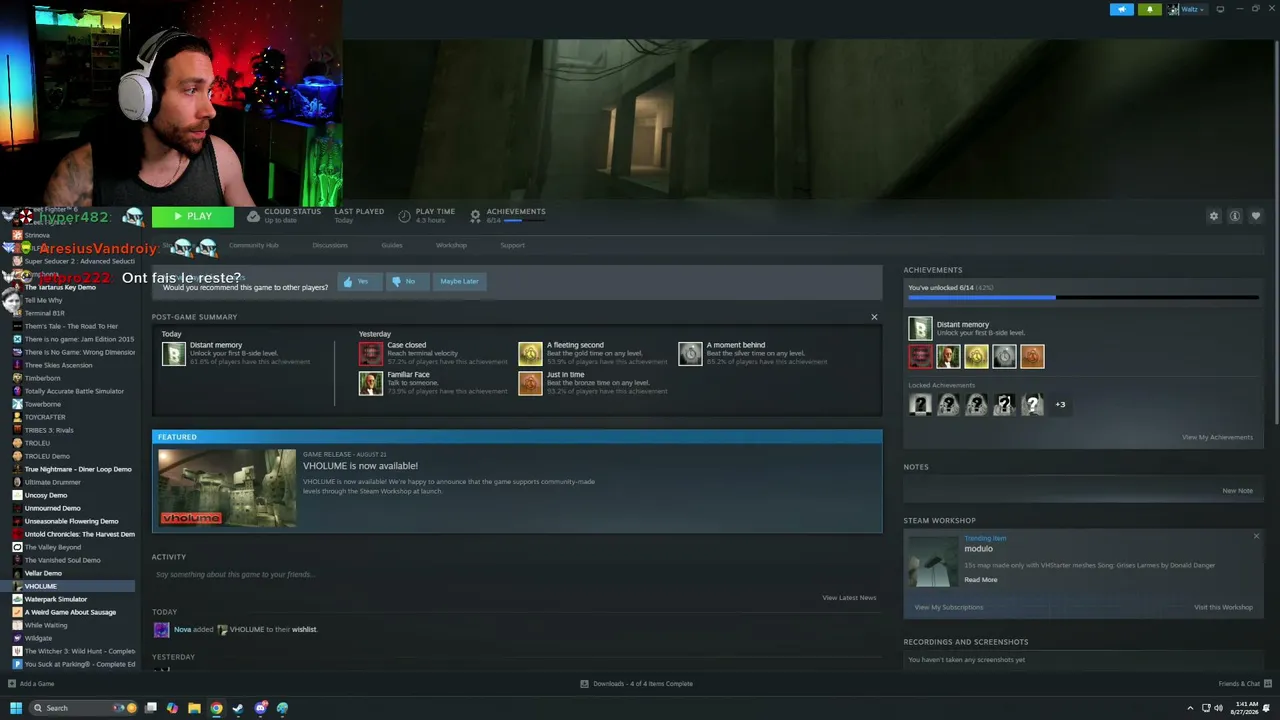Open View Latest News link
The width and height of the screenshot is (1280, 720).
[x=849, y=598]
